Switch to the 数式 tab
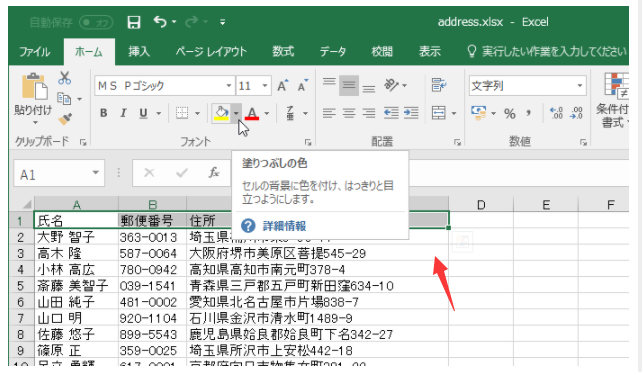The height and width of the screenshot is (372, 642). pos(283,52)
